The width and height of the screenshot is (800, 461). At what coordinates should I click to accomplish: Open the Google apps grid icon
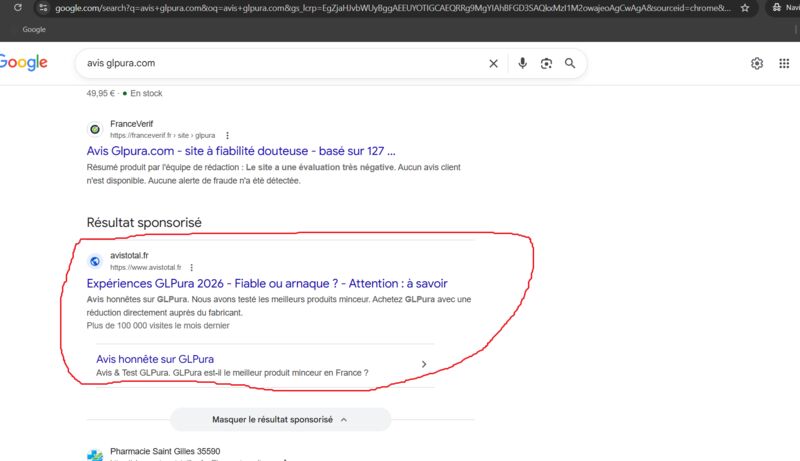coord(784,63)
